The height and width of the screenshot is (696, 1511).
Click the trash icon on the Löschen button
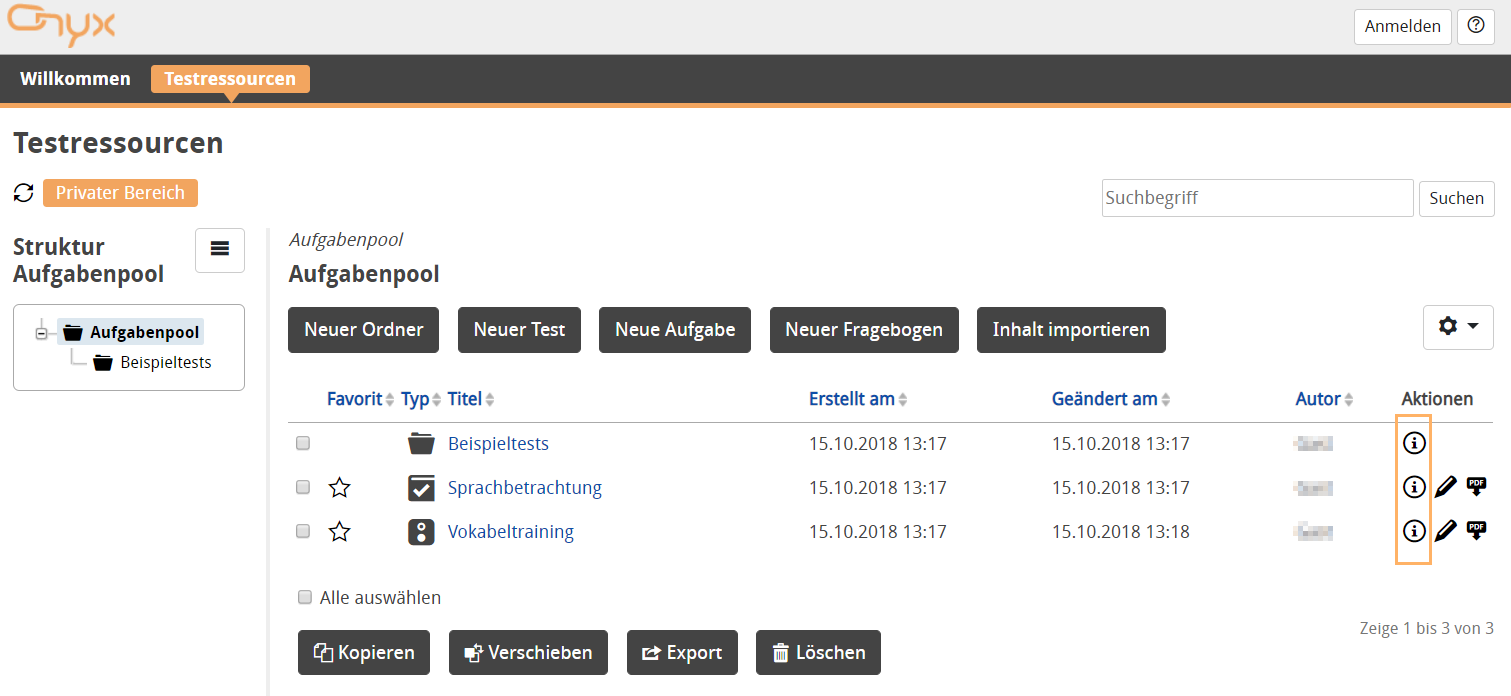(x=782, y=652)
